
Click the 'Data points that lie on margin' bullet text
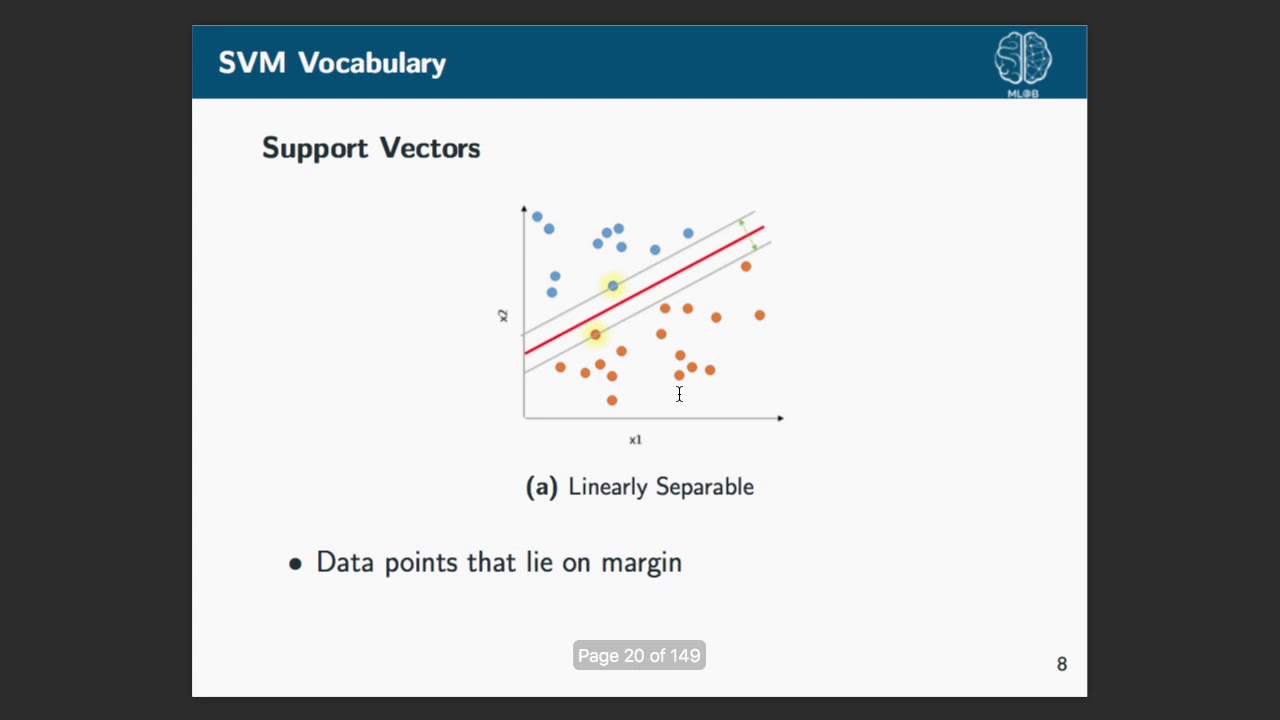(499, 562)
